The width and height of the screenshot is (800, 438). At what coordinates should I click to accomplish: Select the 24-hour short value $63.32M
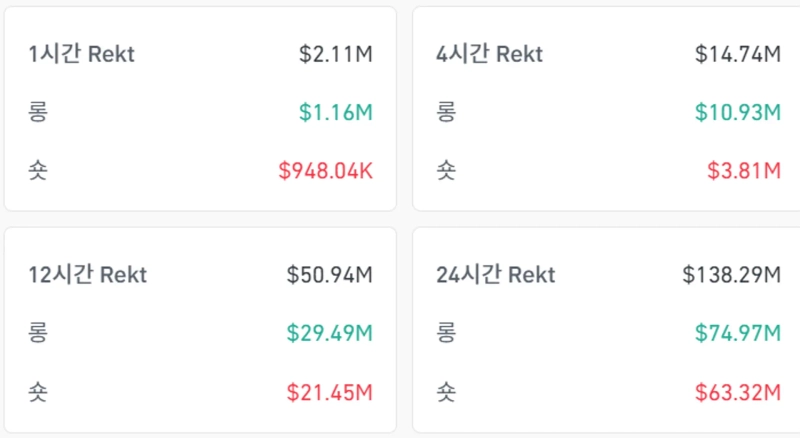(x=739, y=391)
